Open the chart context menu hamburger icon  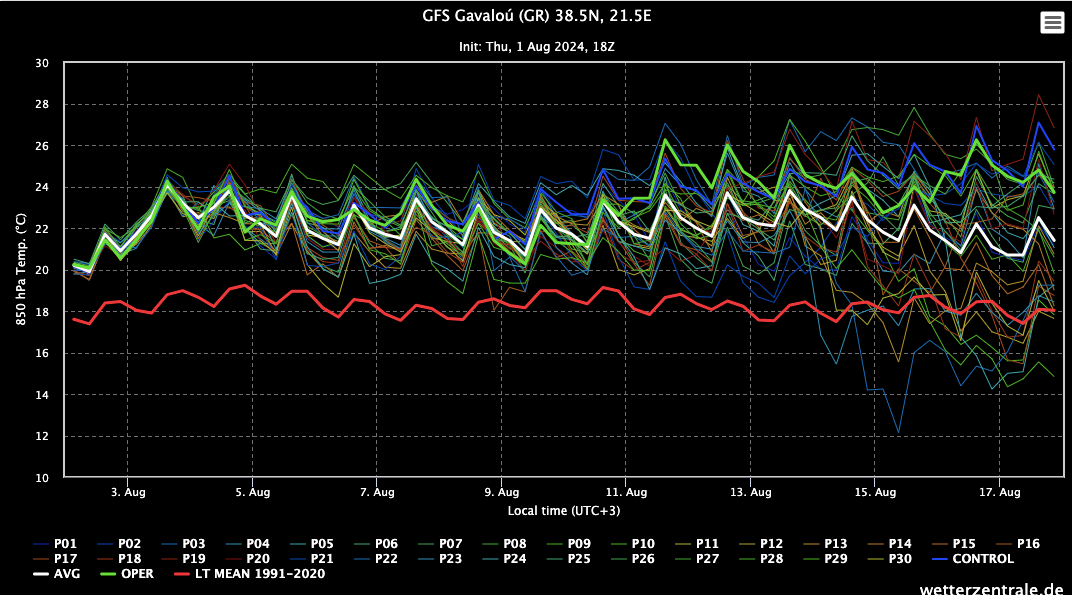click(1052, 22)
